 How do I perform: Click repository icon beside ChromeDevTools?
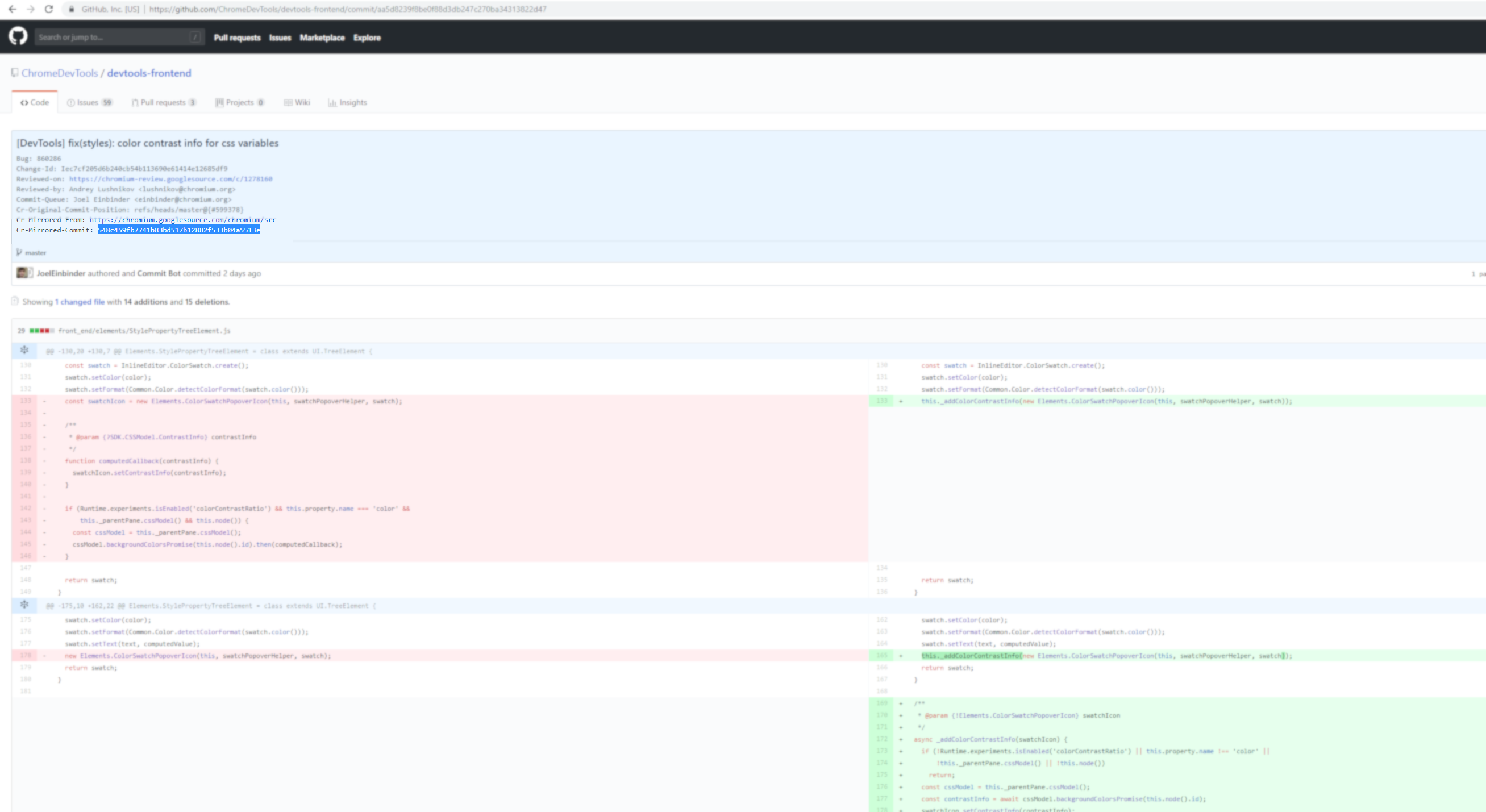pos(15,73)
